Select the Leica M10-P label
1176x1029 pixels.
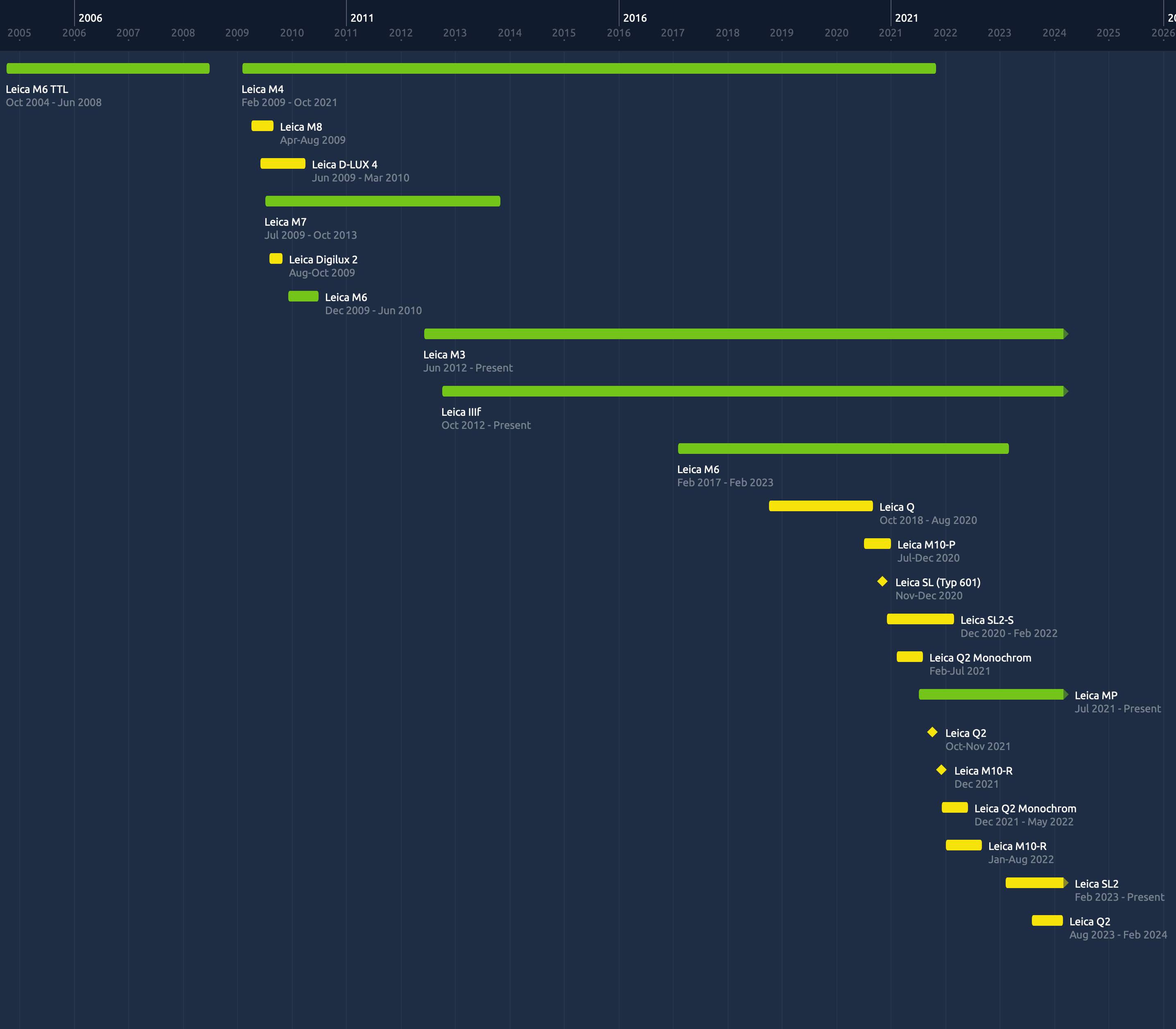point(926,545)
